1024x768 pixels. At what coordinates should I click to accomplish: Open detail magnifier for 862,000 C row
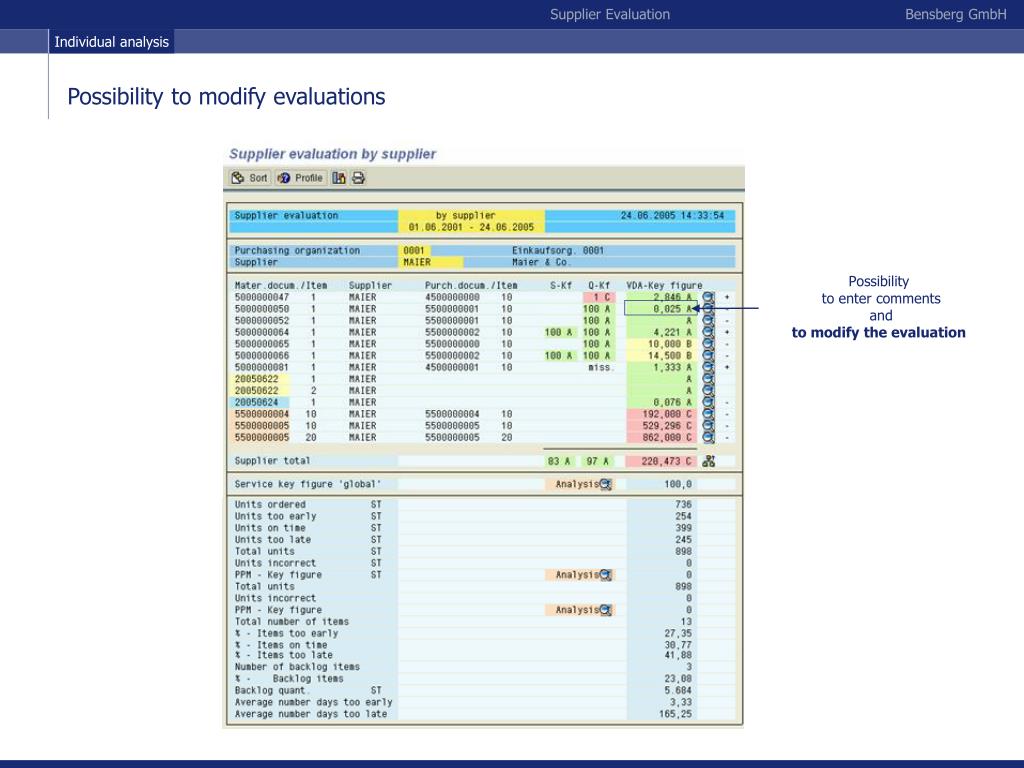click(x=709, y=438)
